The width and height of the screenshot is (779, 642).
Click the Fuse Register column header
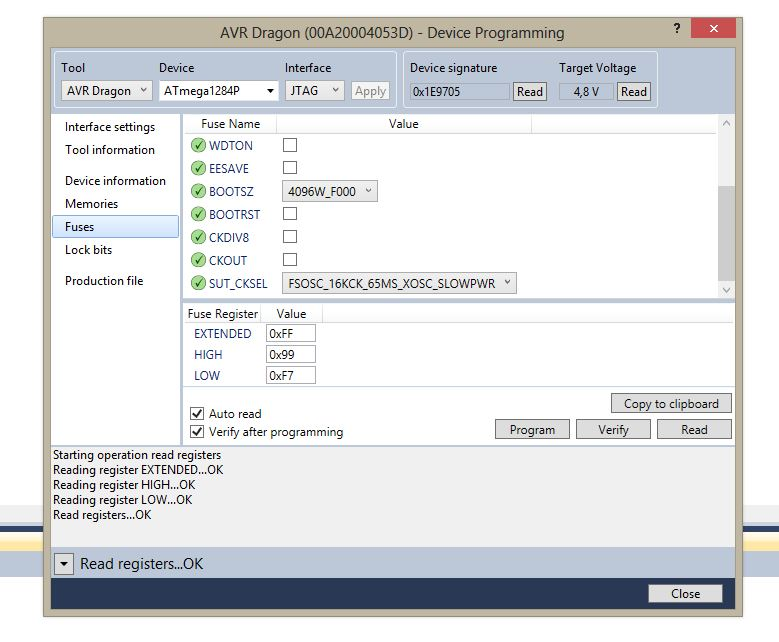[x=223, y=314]
